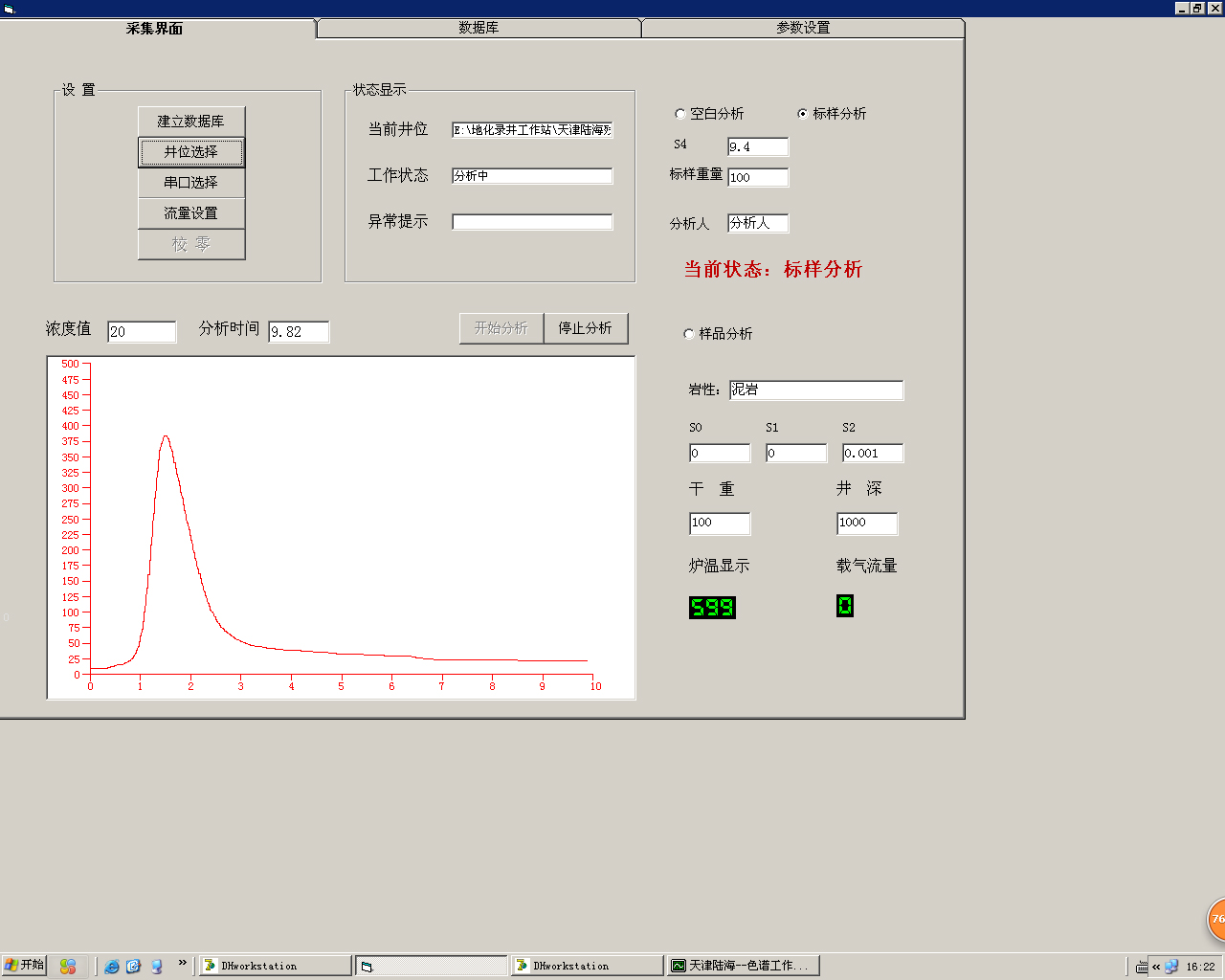
Task: Click the application icon in title bar
Action: pyautogui.click(x=10, y=9)
